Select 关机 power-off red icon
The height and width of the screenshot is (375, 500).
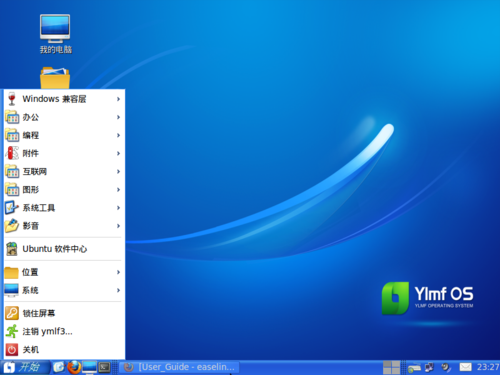point(12,350)
